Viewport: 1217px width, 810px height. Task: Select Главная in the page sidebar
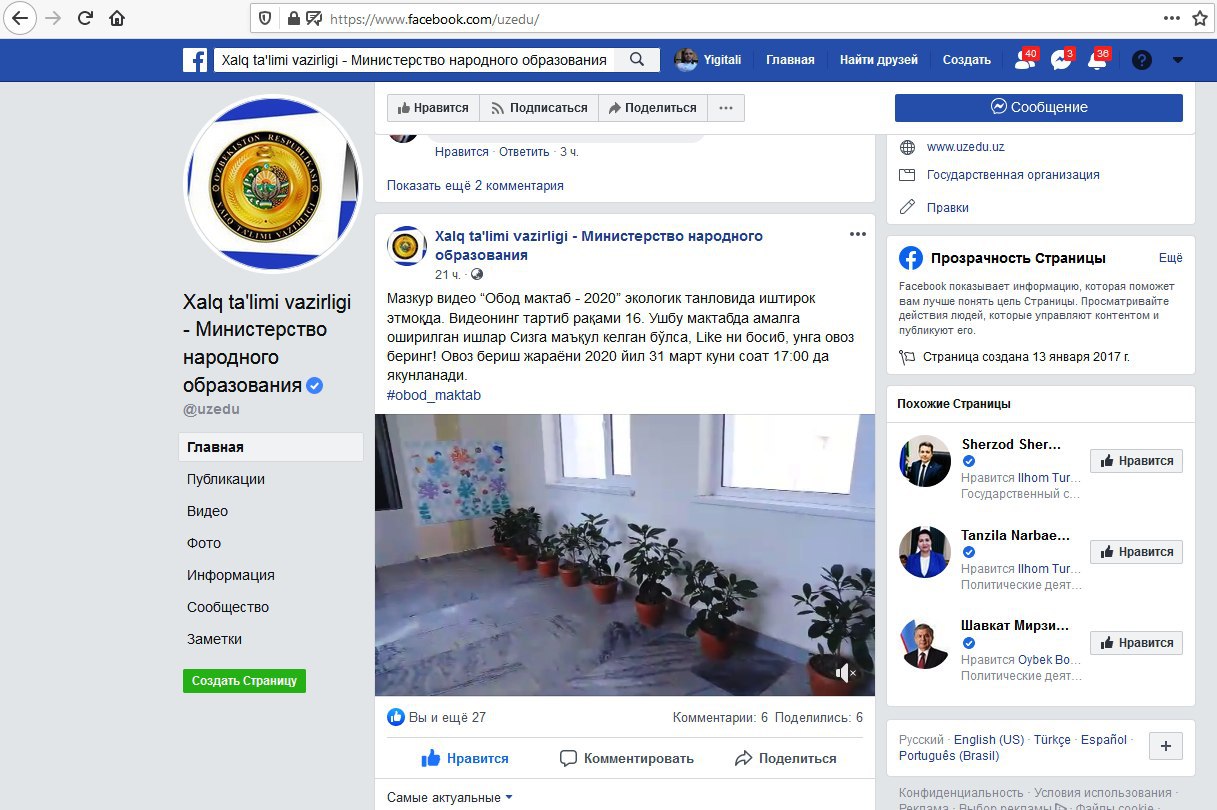pyautogui.click(x=271, y=447)
